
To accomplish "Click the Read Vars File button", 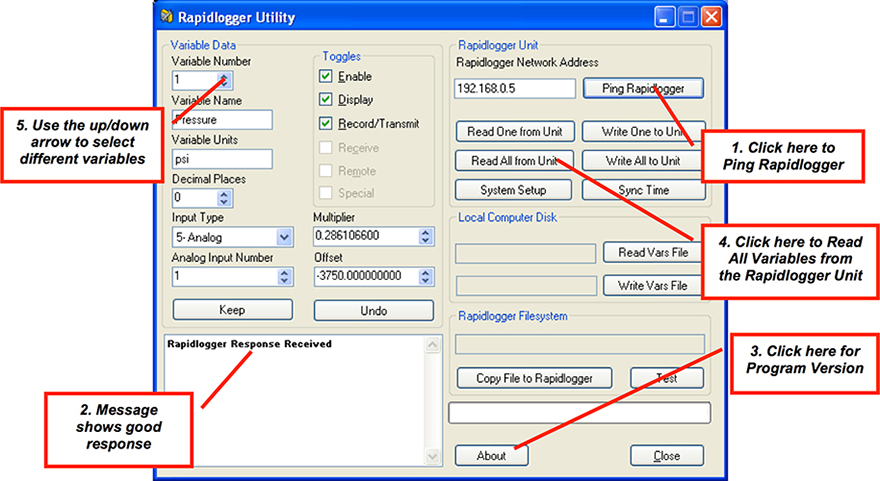I will 653,253.
